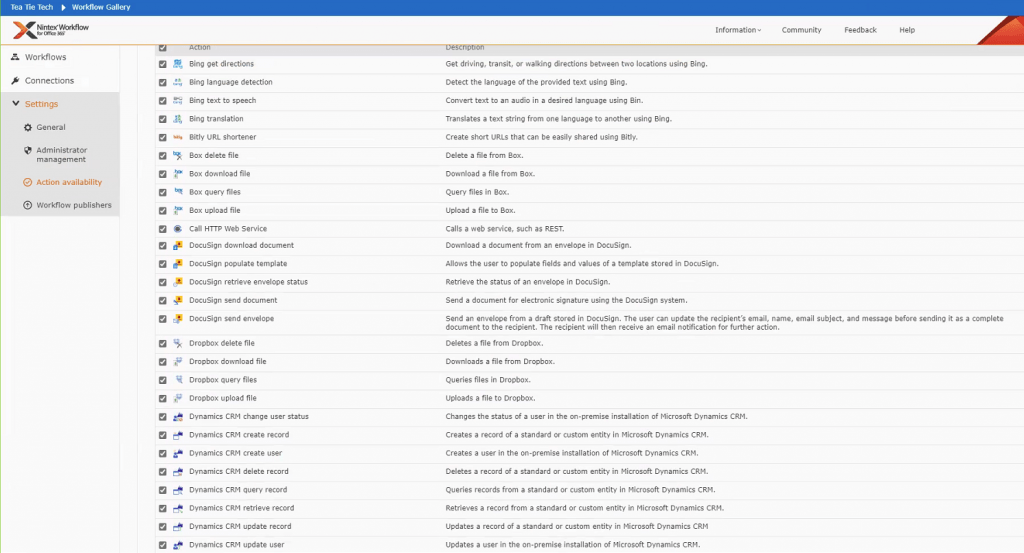Click the Bing get directions icon

(x=178, y=64)
